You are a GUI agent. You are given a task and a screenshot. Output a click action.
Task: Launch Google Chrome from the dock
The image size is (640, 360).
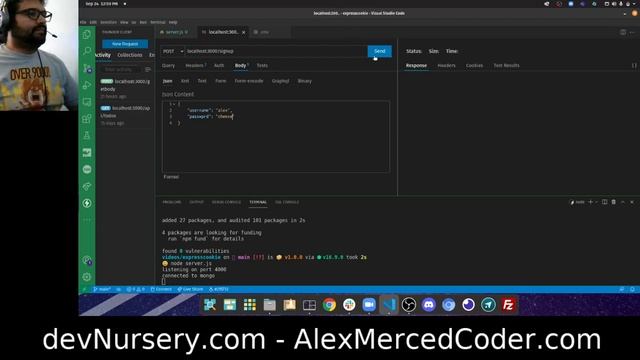(x=329, y=305)
